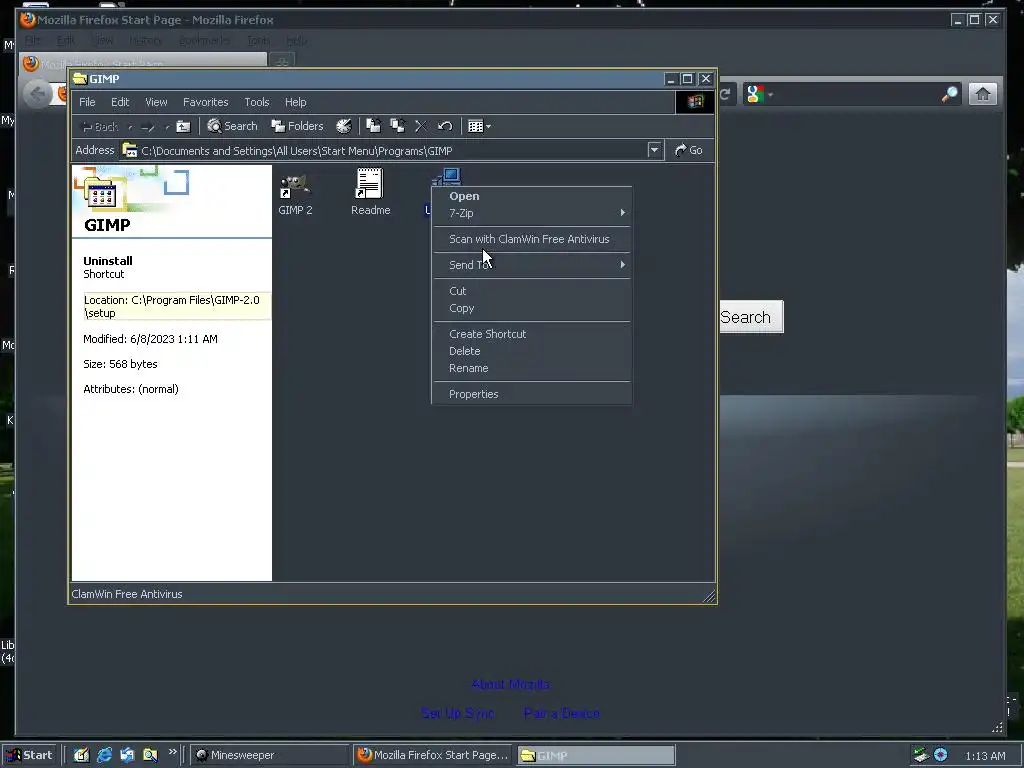Switch to Minesweeper taskbar button

[x=270, y=755]
